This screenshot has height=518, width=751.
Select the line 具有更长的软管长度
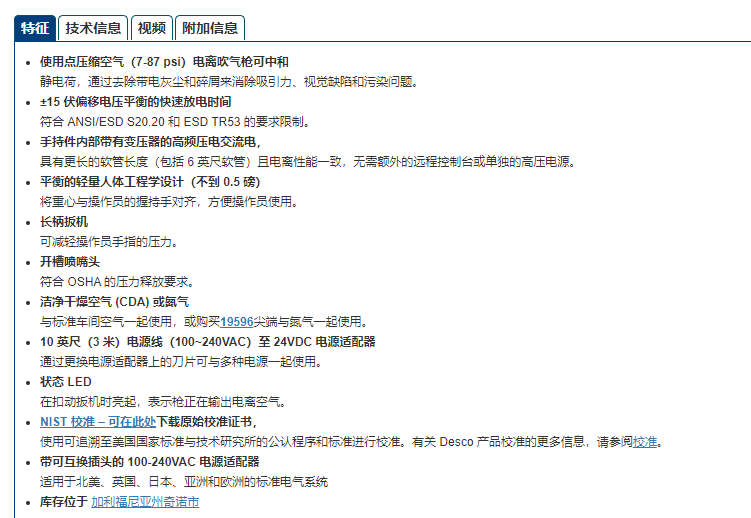tap(308, 162)
